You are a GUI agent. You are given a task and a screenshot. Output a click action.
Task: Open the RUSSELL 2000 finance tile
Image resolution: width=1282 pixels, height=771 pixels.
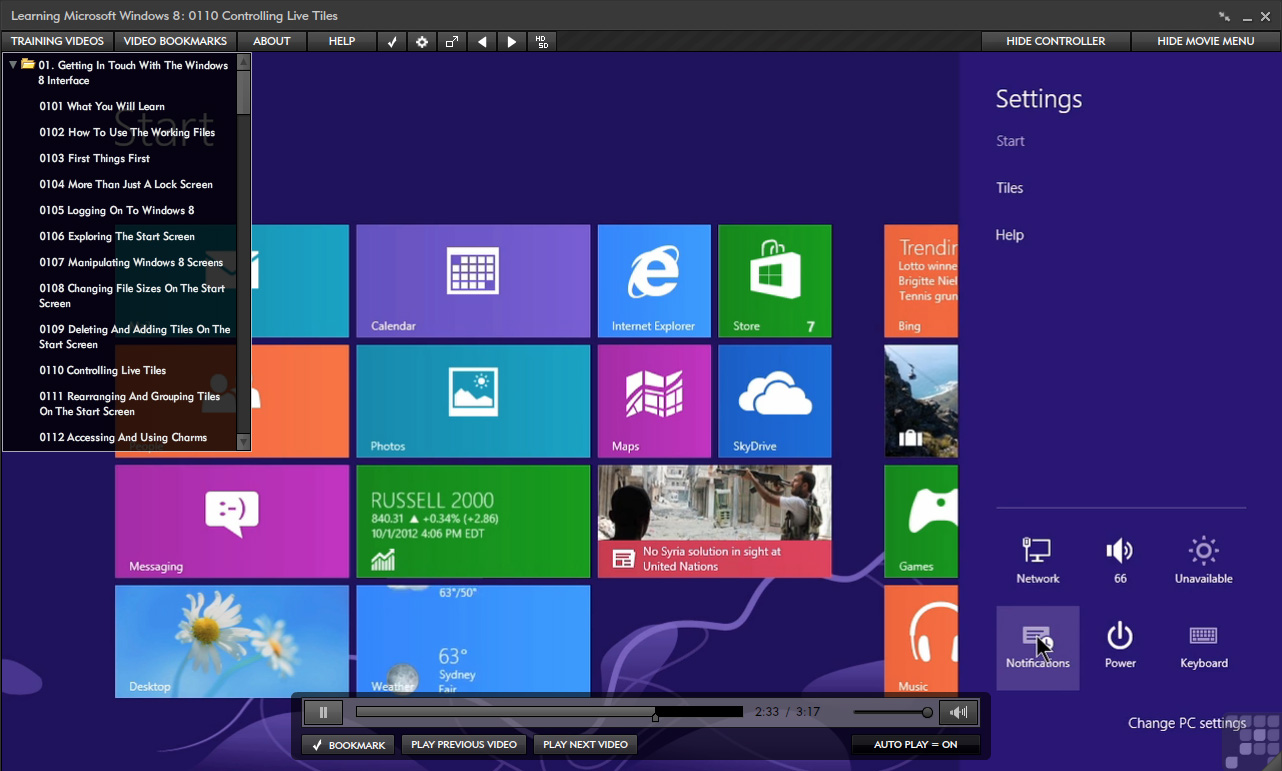pos(473,521)
